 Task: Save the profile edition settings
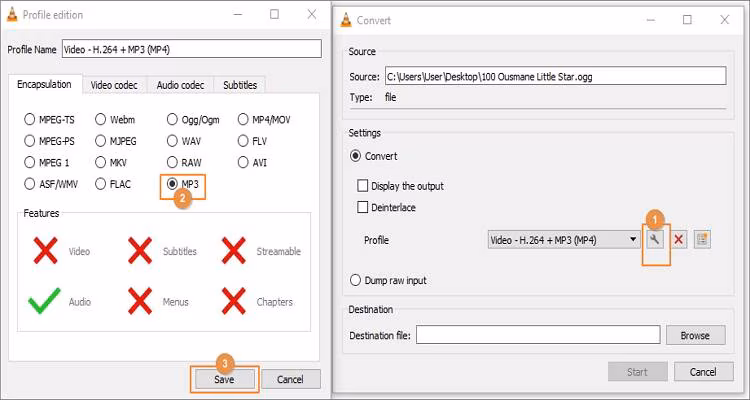(224, 379)
